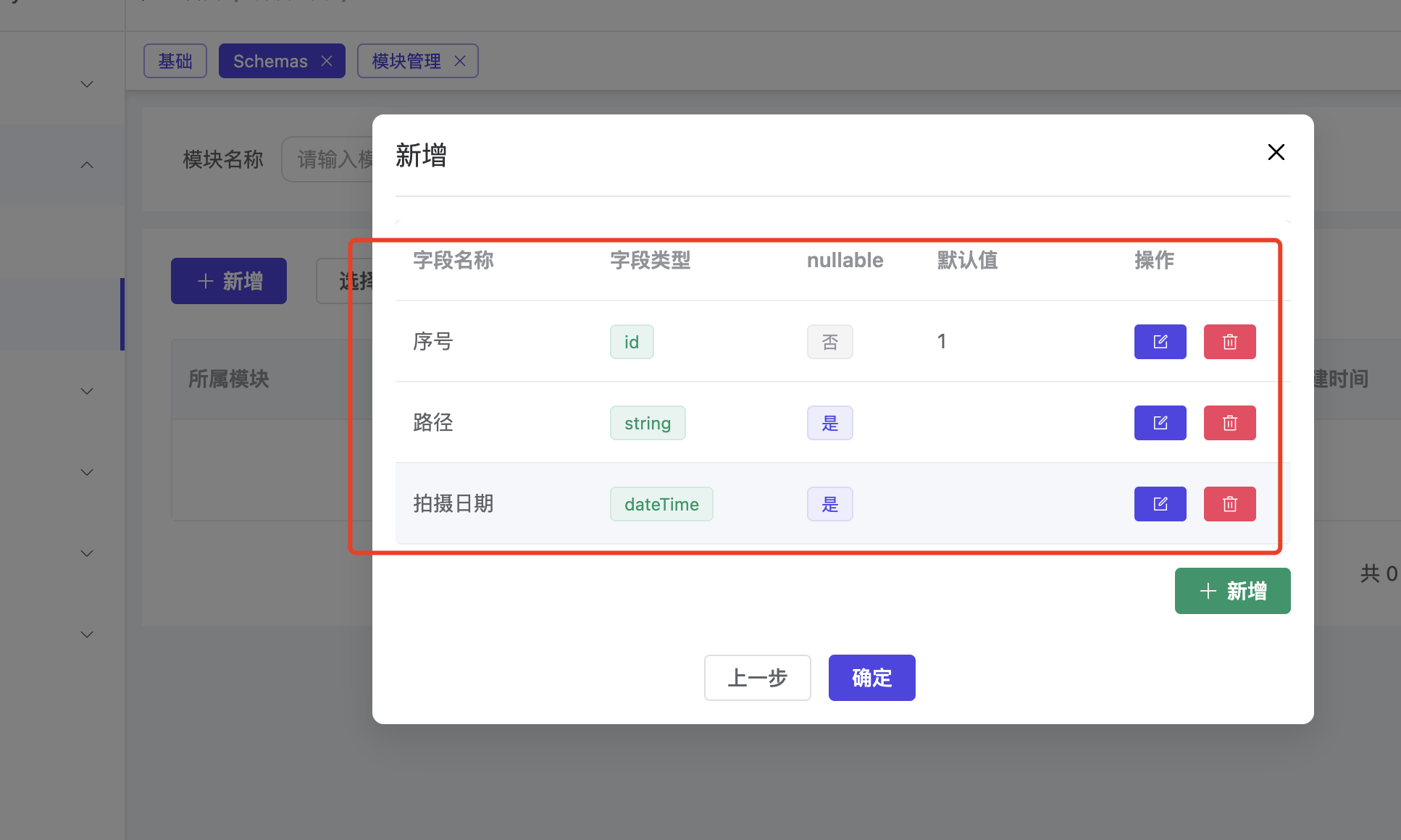Click the 是 nullable tag for 路径
The image size is (1401, 840).
(830, 423)
